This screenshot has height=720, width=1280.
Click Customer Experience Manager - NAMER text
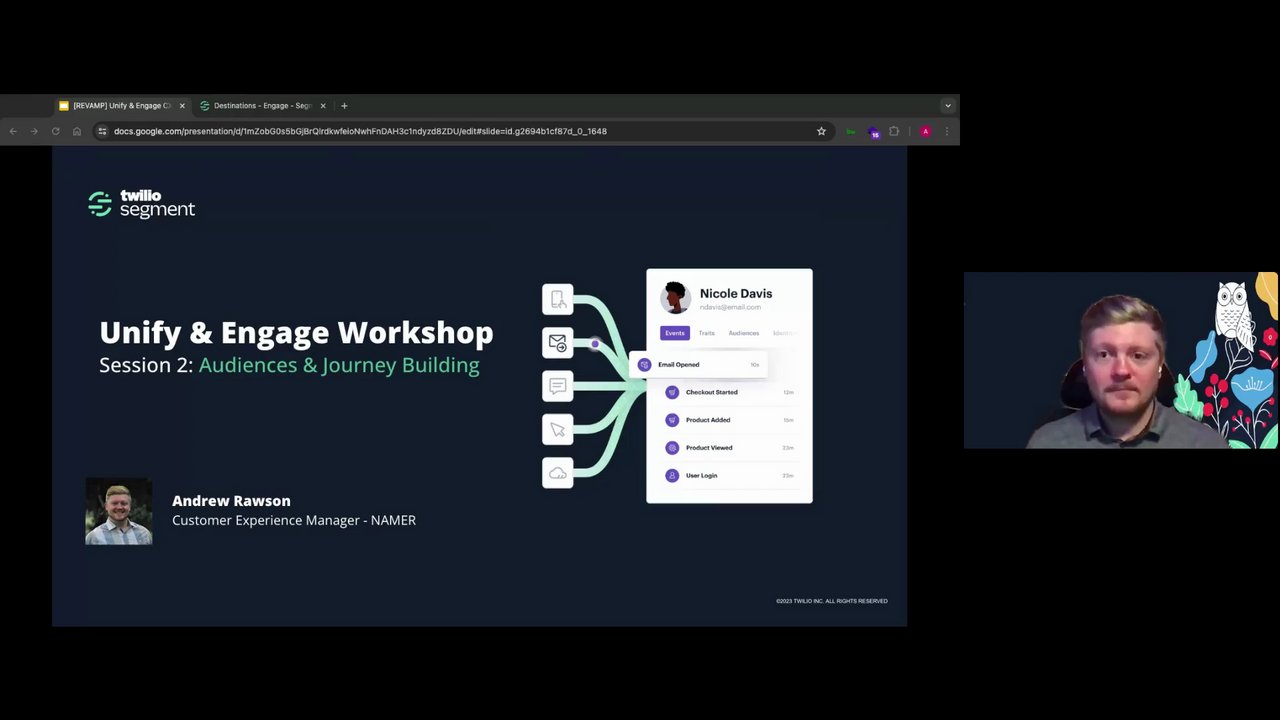click(x=294, y=520)
